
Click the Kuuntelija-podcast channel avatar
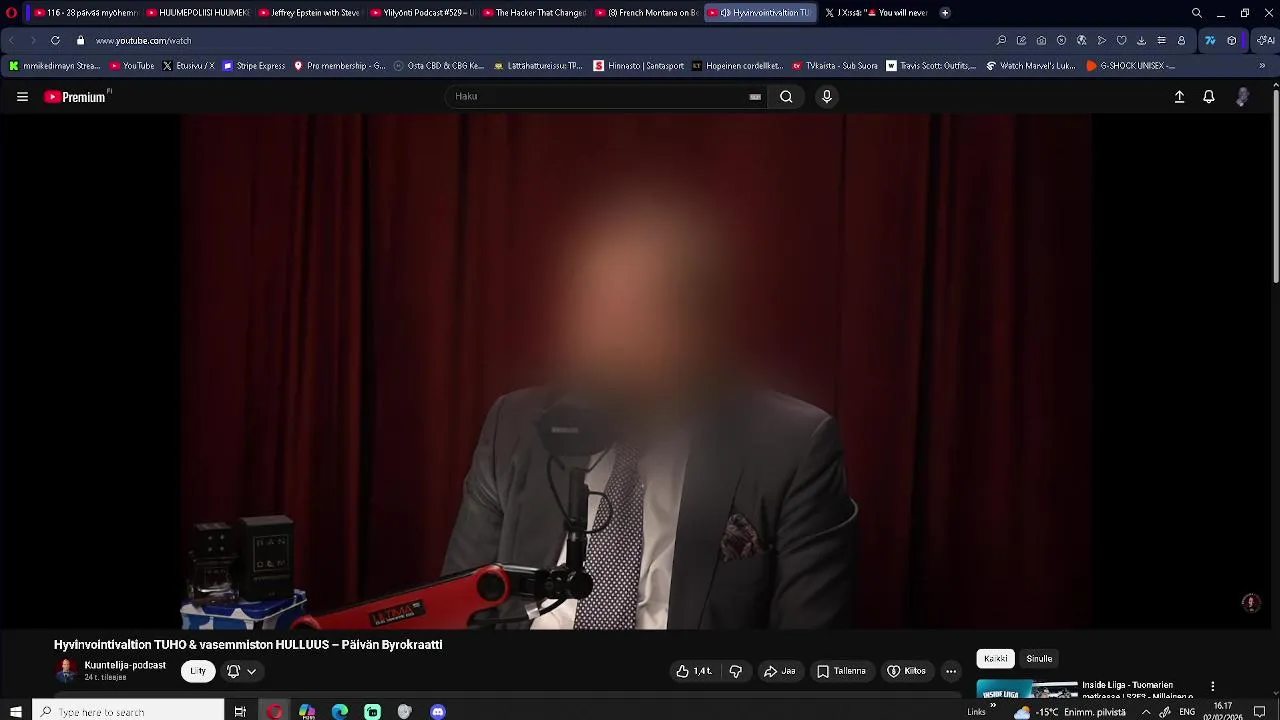tap(66, 670)
